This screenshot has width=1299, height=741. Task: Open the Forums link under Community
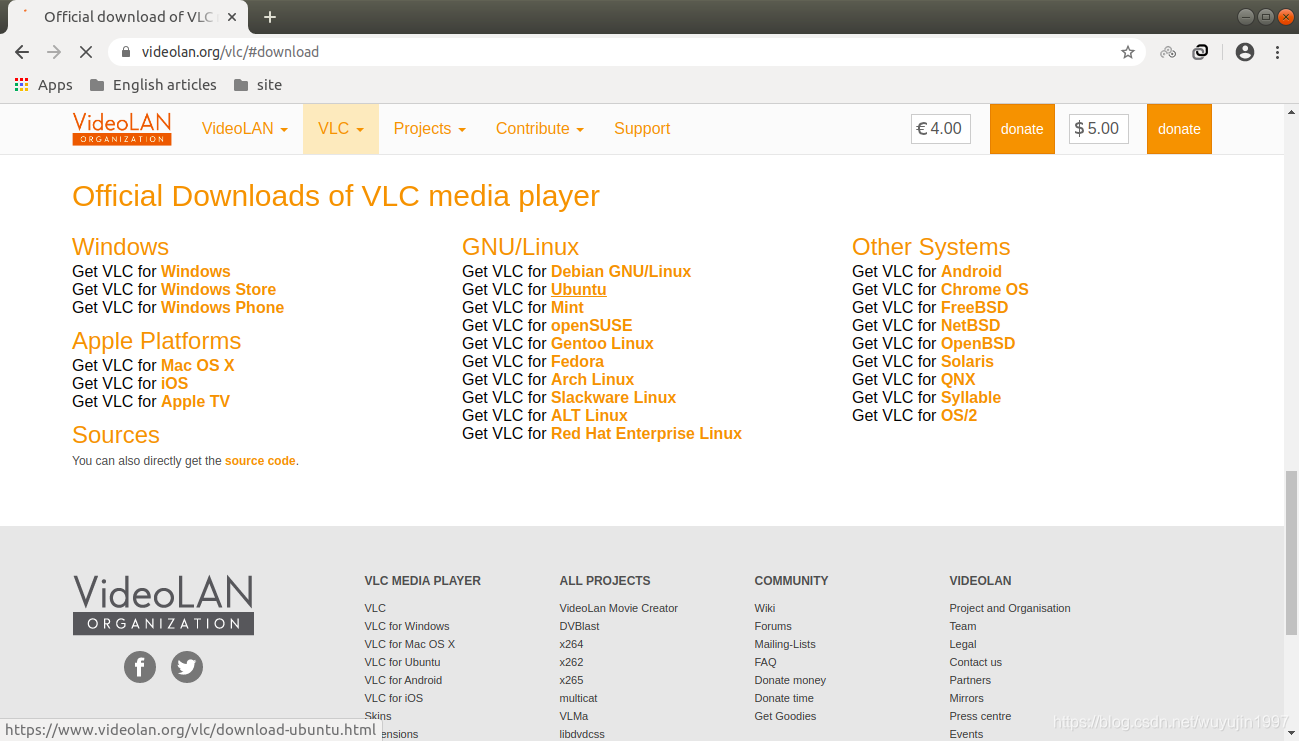[773, 626]
